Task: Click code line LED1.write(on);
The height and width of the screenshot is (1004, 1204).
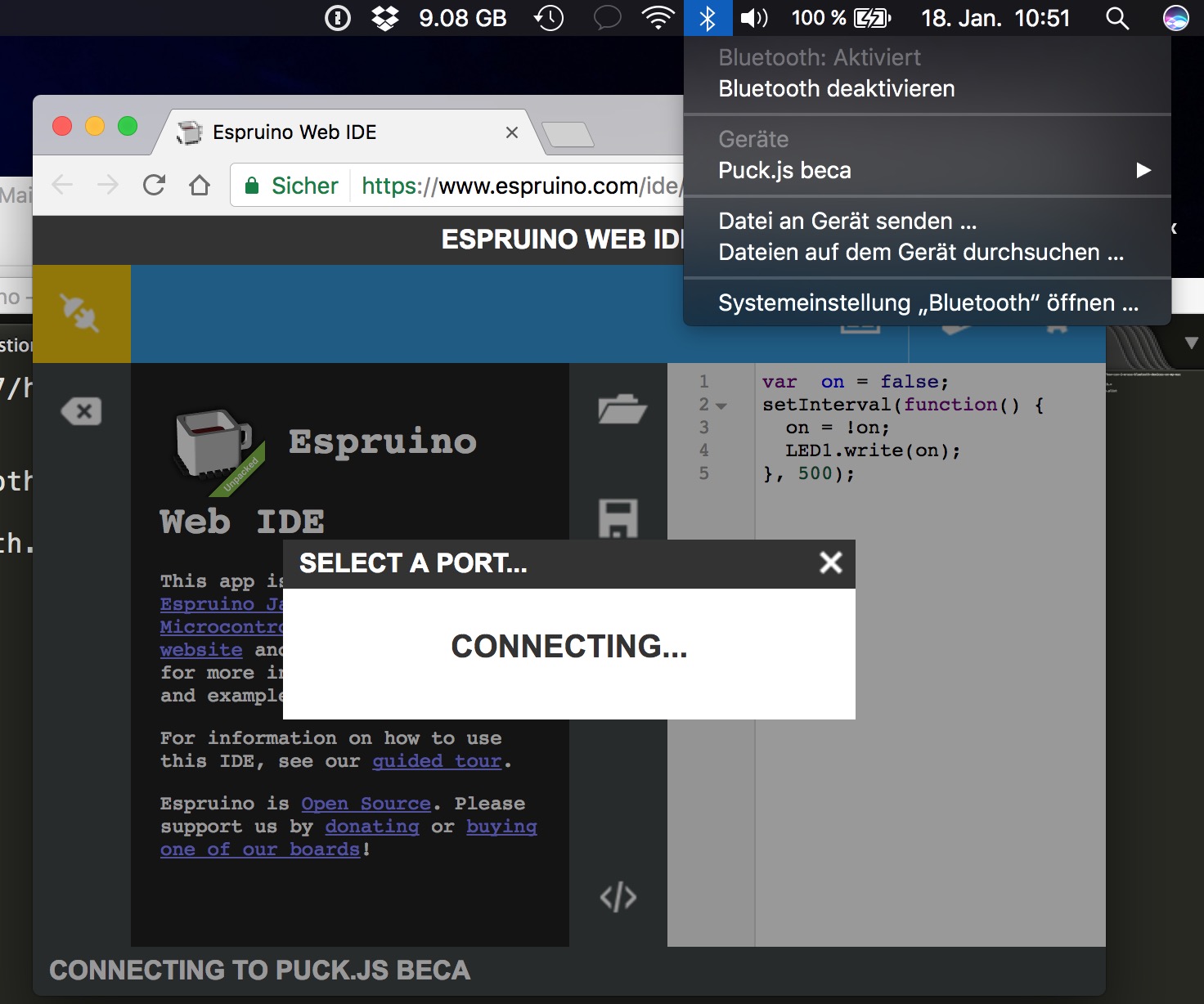Action: tap(873, 450)
